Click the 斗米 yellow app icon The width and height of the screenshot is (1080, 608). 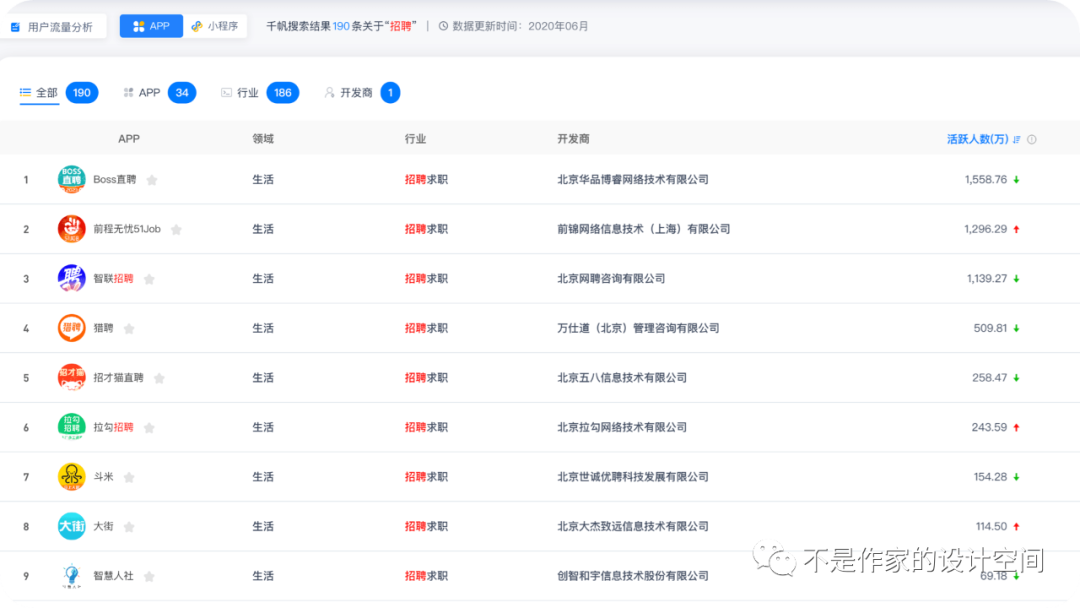click(x=71, y=477)
